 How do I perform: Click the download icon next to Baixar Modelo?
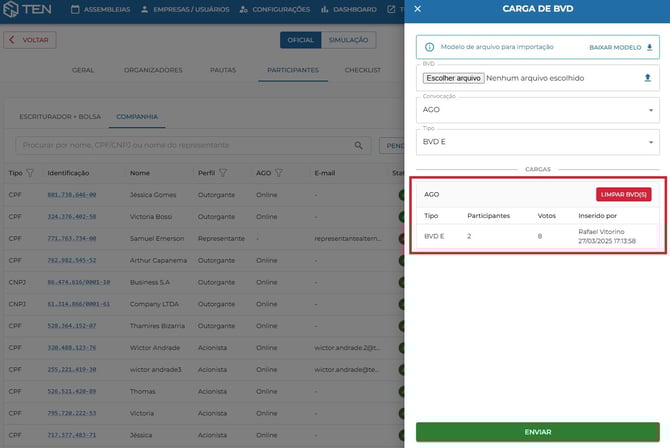pos(648,47)
